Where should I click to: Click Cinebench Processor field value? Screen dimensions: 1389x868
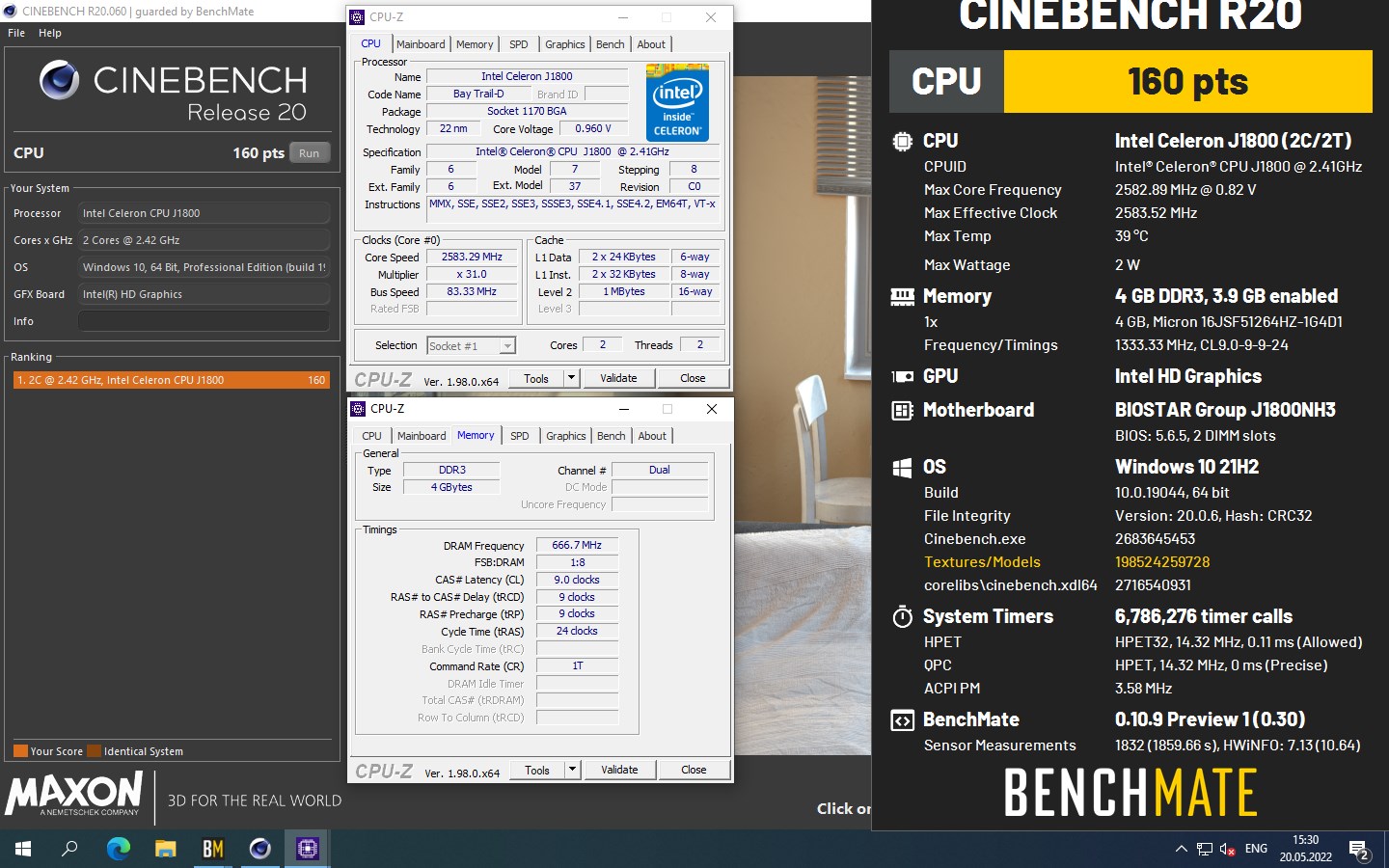[204, 213]
